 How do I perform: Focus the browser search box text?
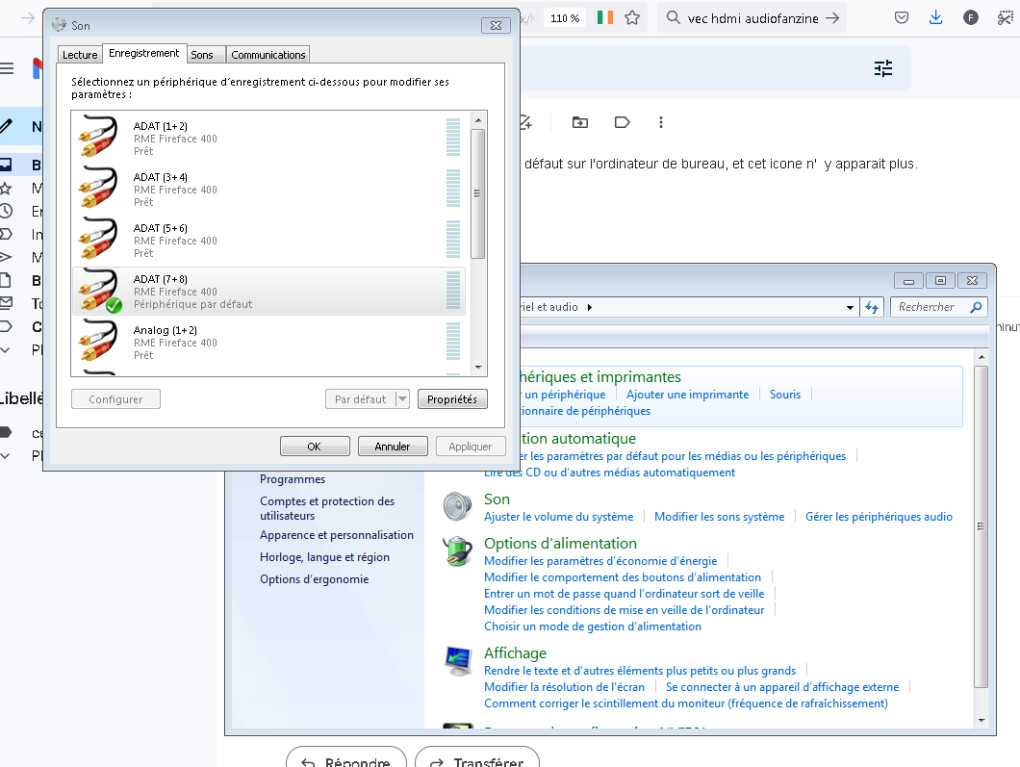pyautogui.click(x=753, y=18)
